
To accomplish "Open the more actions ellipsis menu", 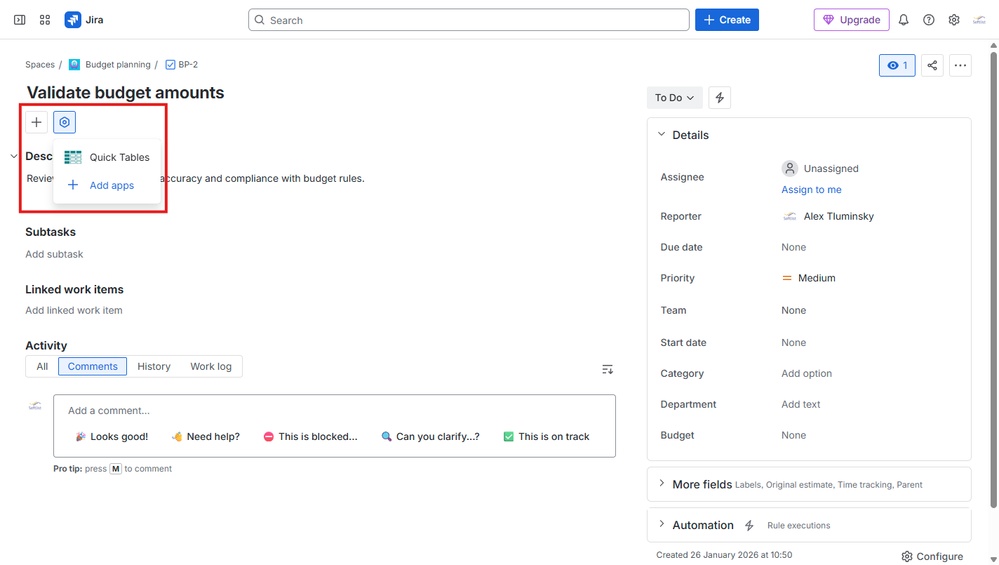I will tap(960, 65).
